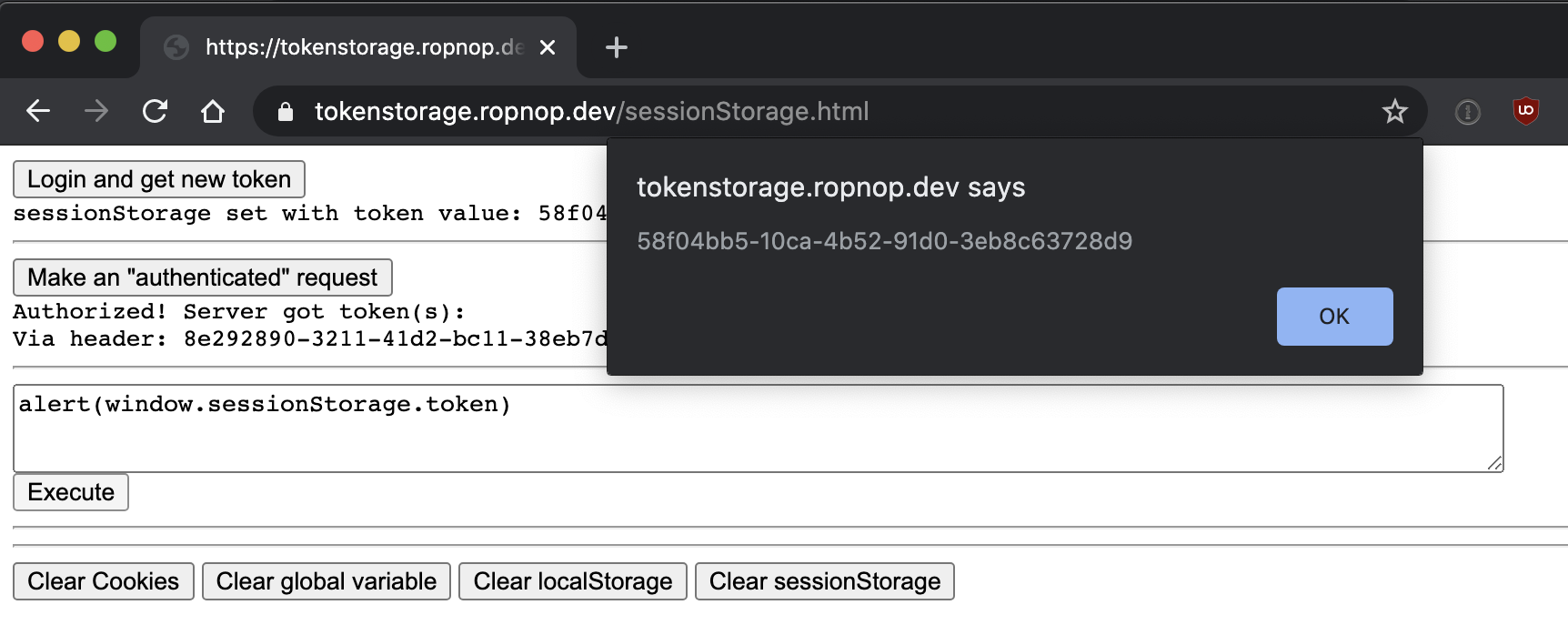
Task: Click Make an "authenticated" request button
Action: (x=203, y=277)
